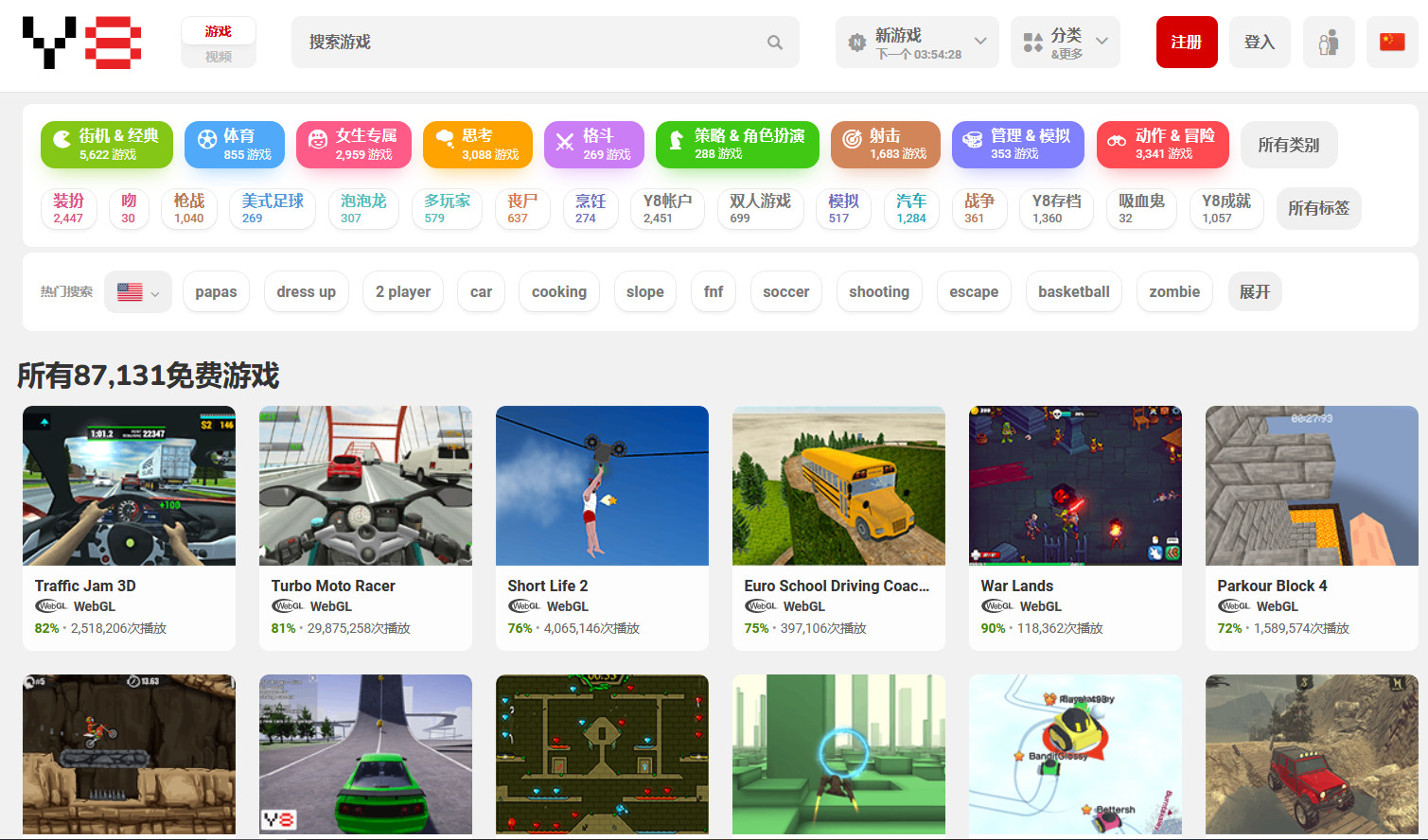Click the red 注册 register button
The image size is (1428, 840).
pos(1186,43)
